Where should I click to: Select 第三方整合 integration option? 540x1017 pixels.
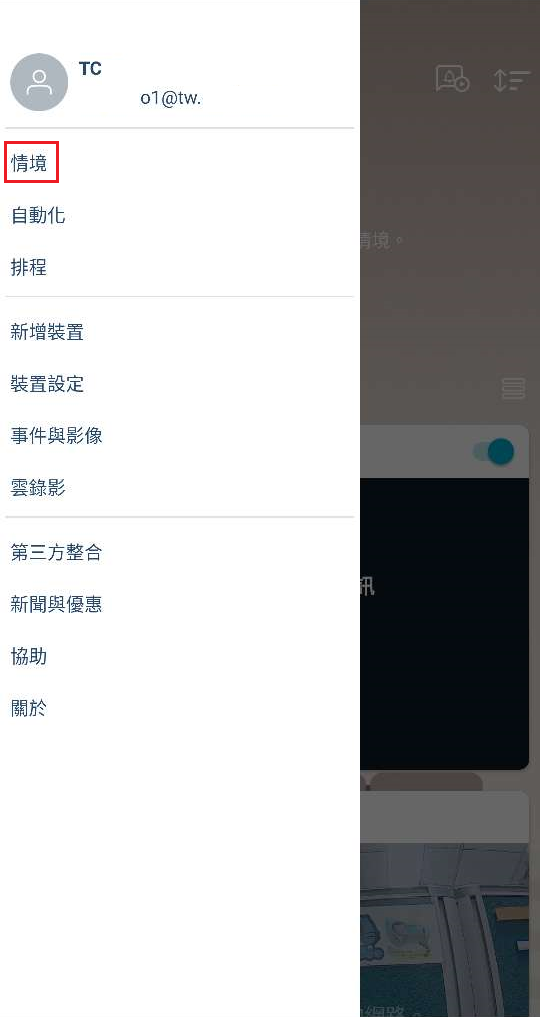(x=56, y=553)
